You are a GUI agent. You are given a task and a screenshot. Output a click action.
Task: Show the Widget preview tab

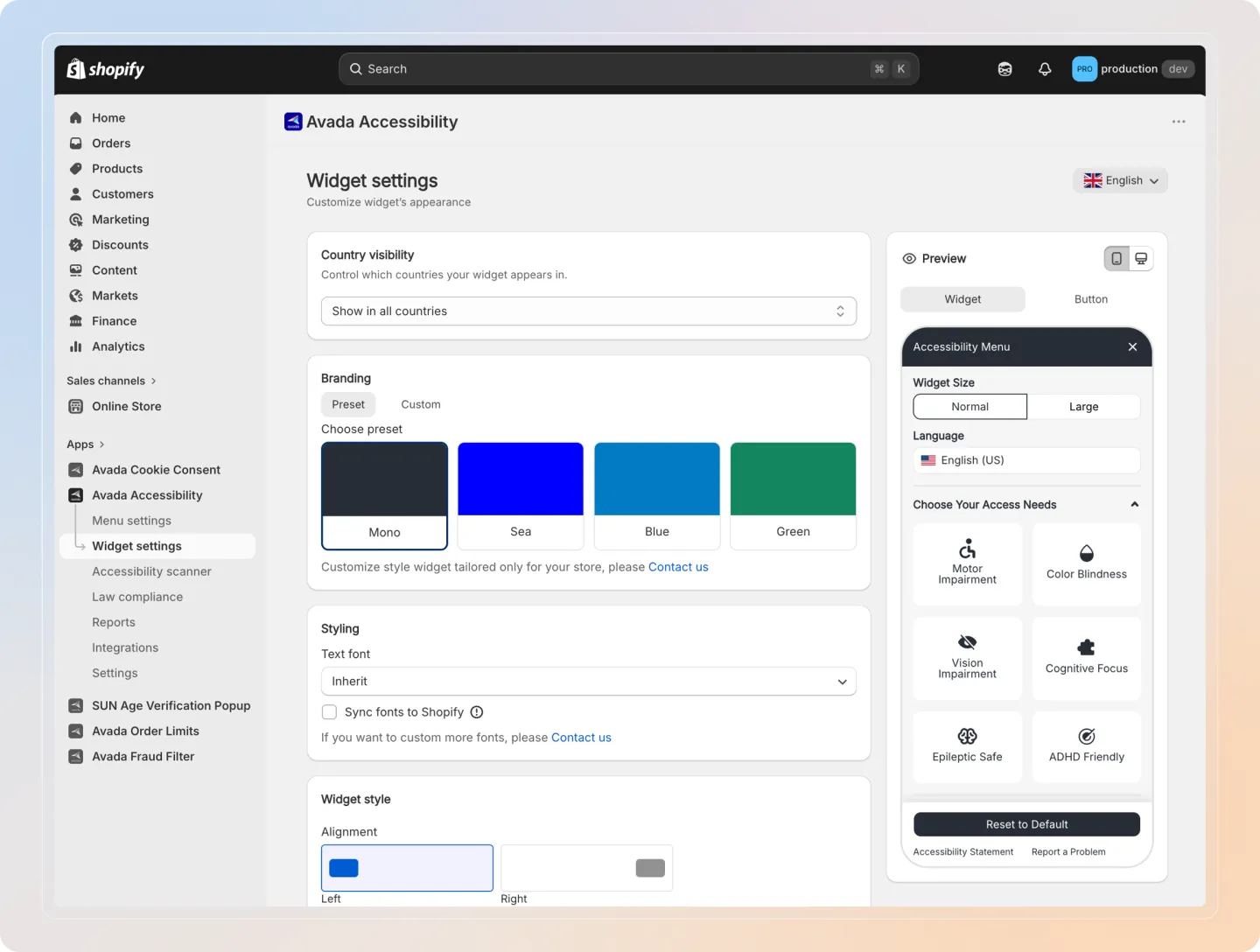click(962, 299)
